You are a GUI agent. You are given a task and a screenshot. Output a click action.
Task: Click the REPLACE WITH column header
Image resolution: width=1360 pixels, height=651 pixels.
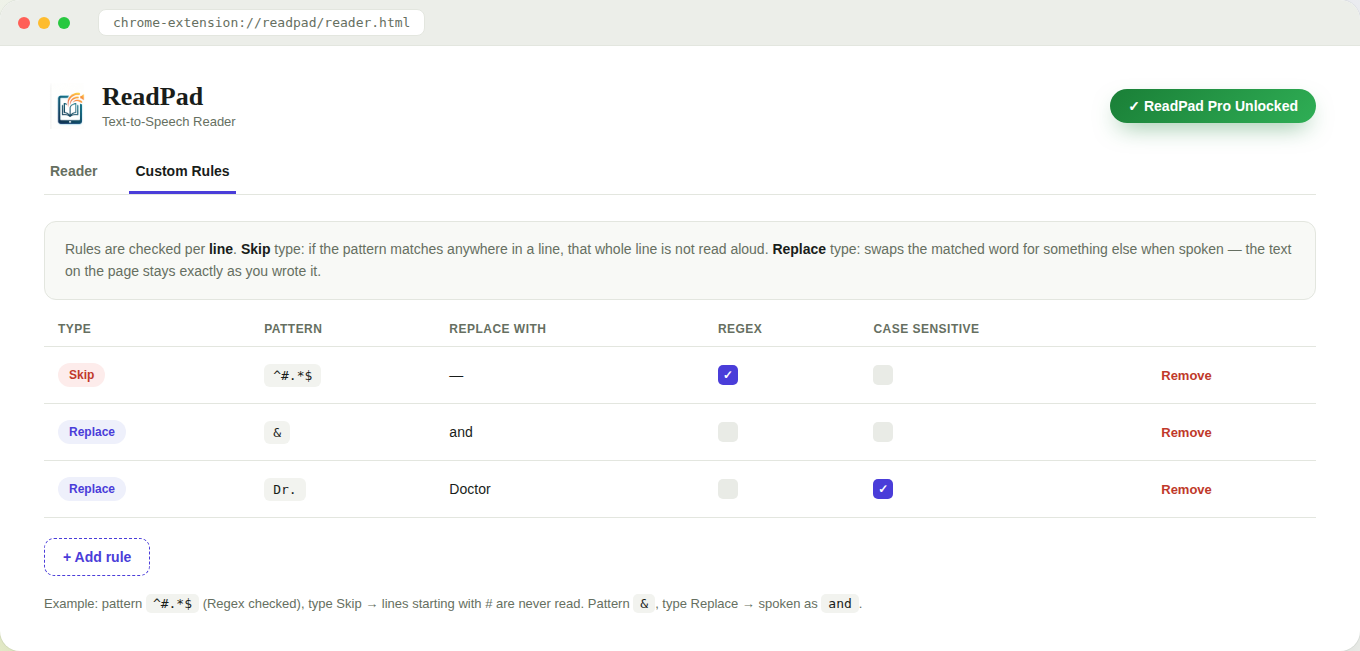tap(498, 329)
